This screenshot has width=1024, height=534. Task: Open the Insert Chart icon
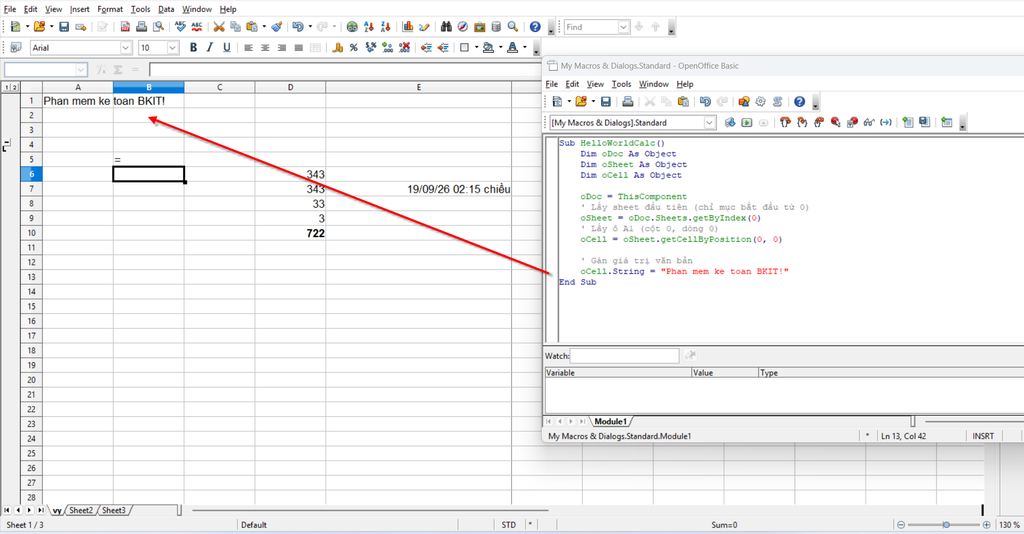point(408,27)
